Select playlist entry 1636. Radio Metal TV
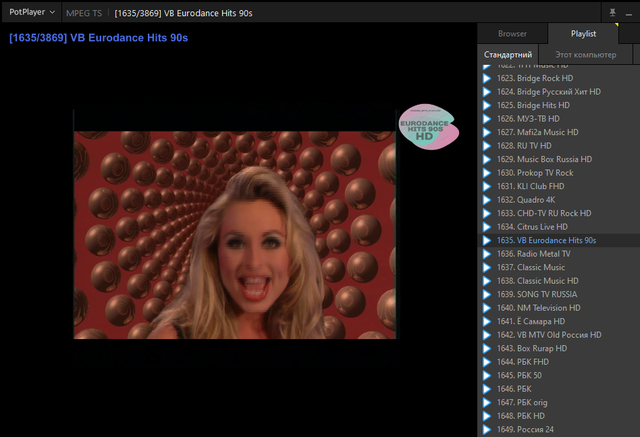Screen dimensions: 640x437 tap(559, 254)
